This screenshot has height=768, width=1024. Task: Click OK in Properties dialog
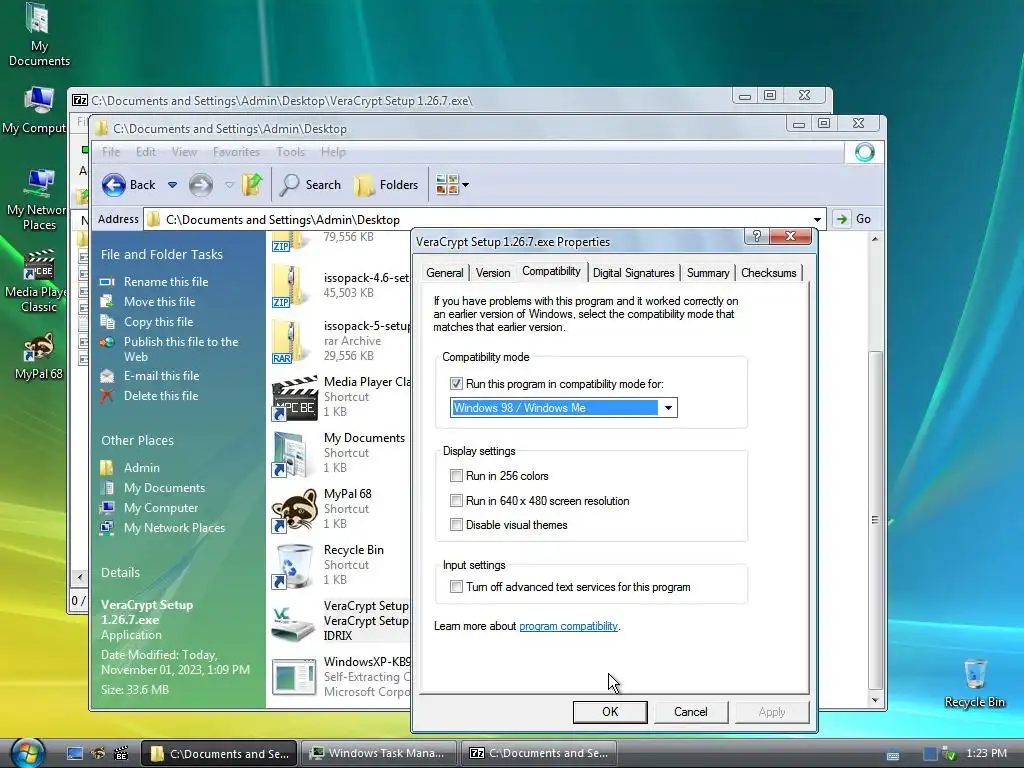pos(610,712)
